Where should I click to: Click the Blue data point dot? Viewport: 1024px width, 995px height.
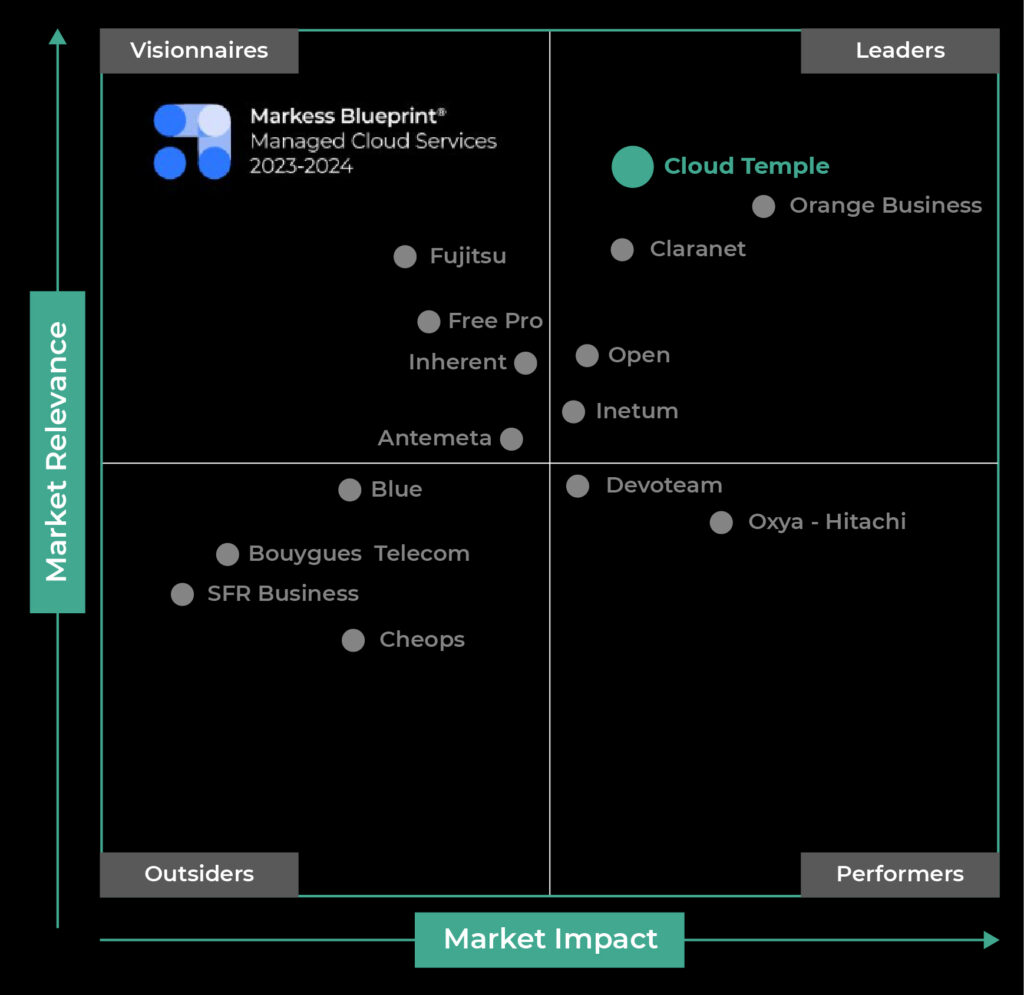[x=349, y=490]
